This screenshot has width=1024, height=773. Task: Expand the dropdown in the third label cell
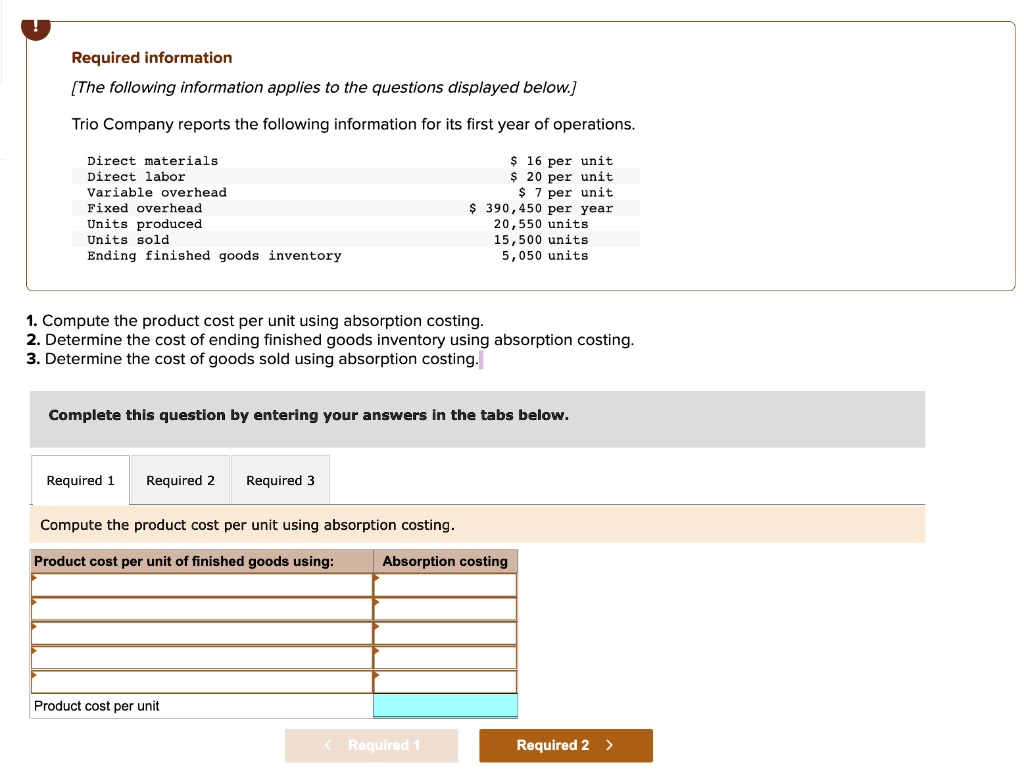click(200, 633)
